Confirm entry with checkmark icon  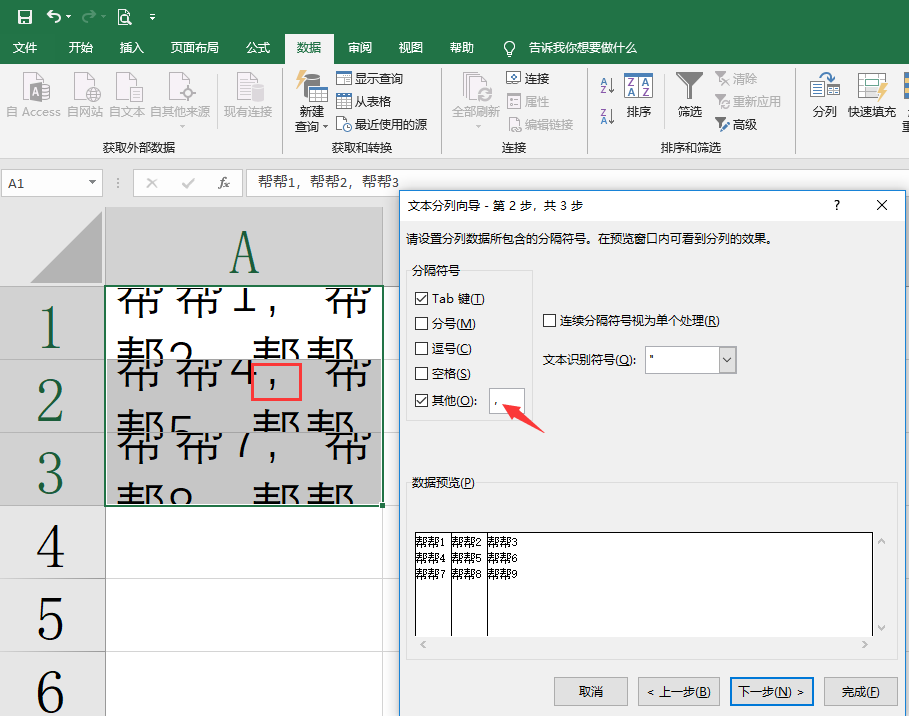pos(188,183)
